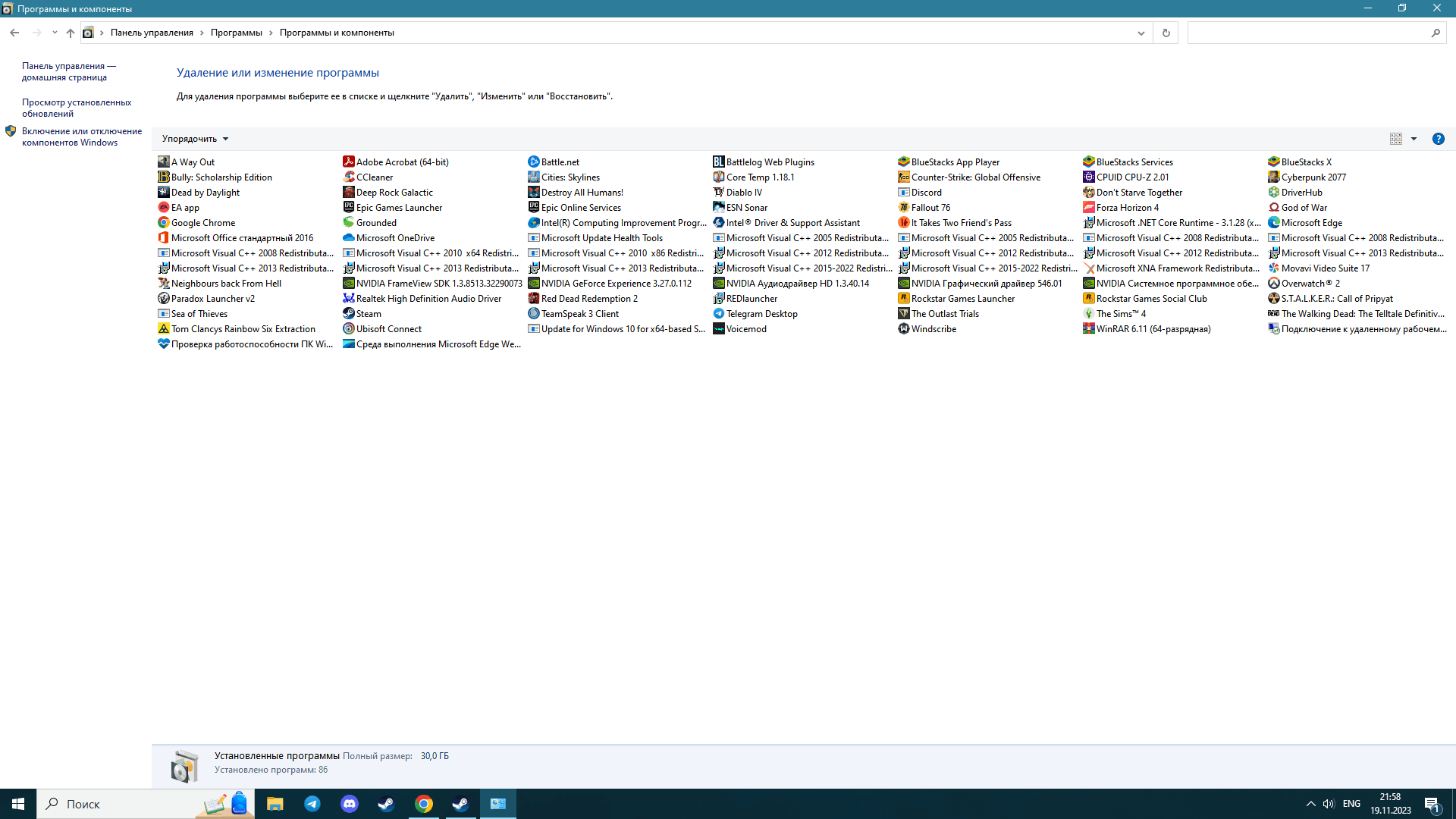Select Microsoft Office стандартный 2016 entry
1456x819 pixels.
(x=236, y=237)
